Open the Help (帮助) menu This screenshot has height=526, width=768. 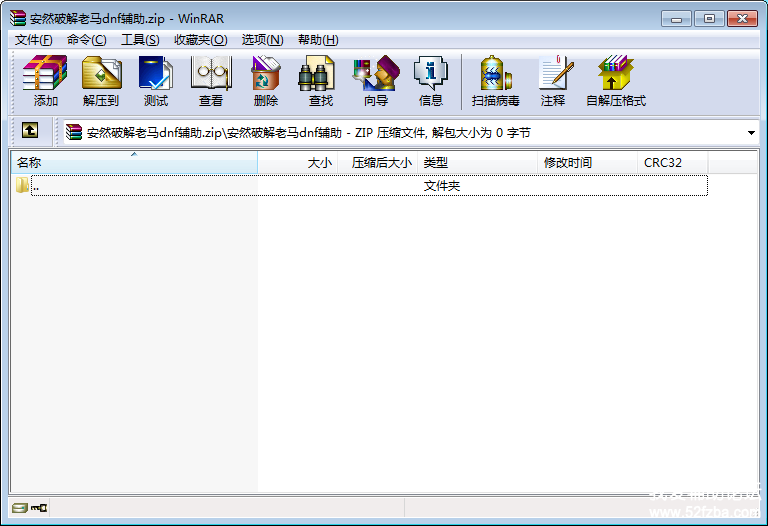coord(318,40)
